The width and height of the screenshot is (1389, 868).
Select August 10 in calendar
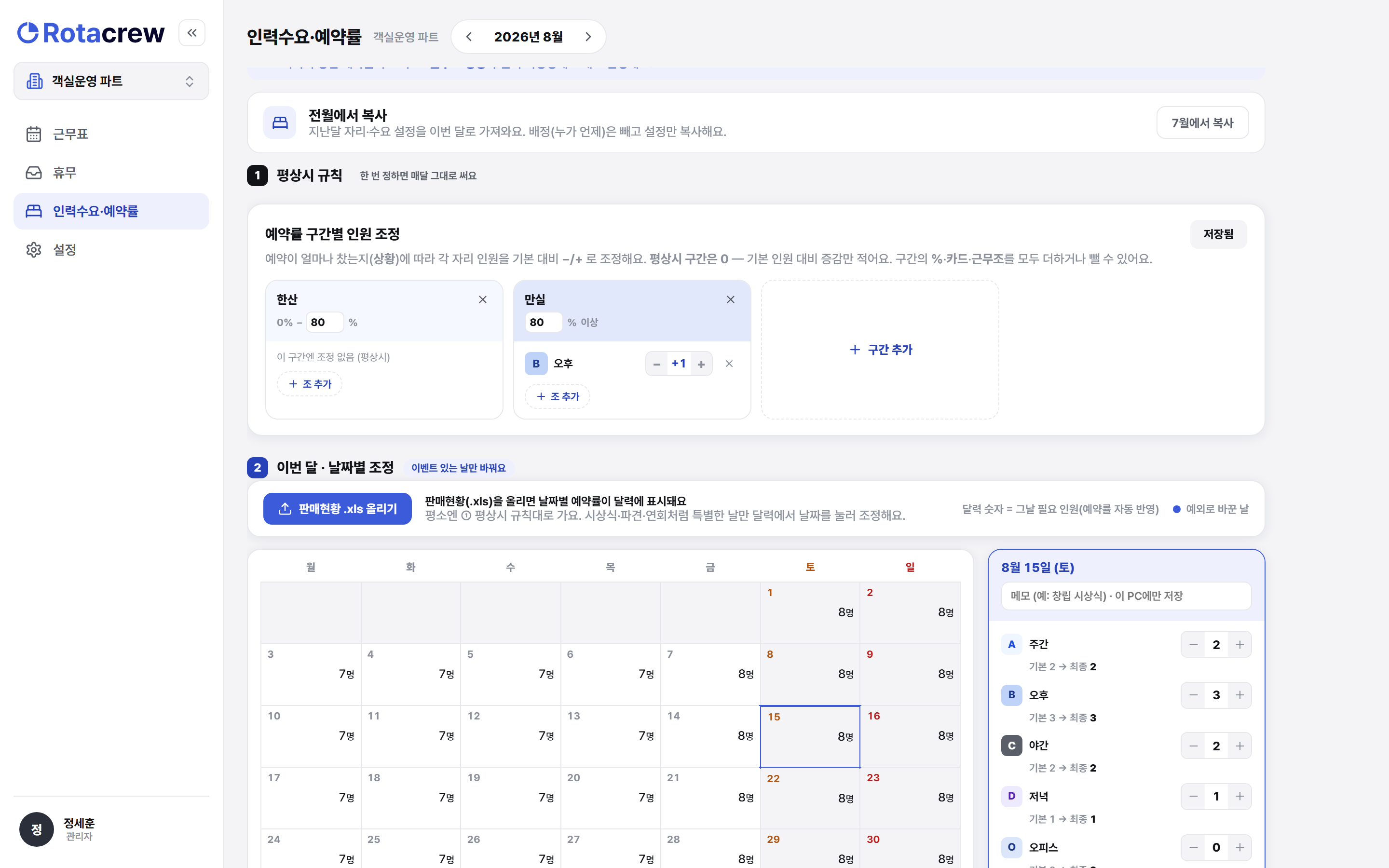coord(311,736)
